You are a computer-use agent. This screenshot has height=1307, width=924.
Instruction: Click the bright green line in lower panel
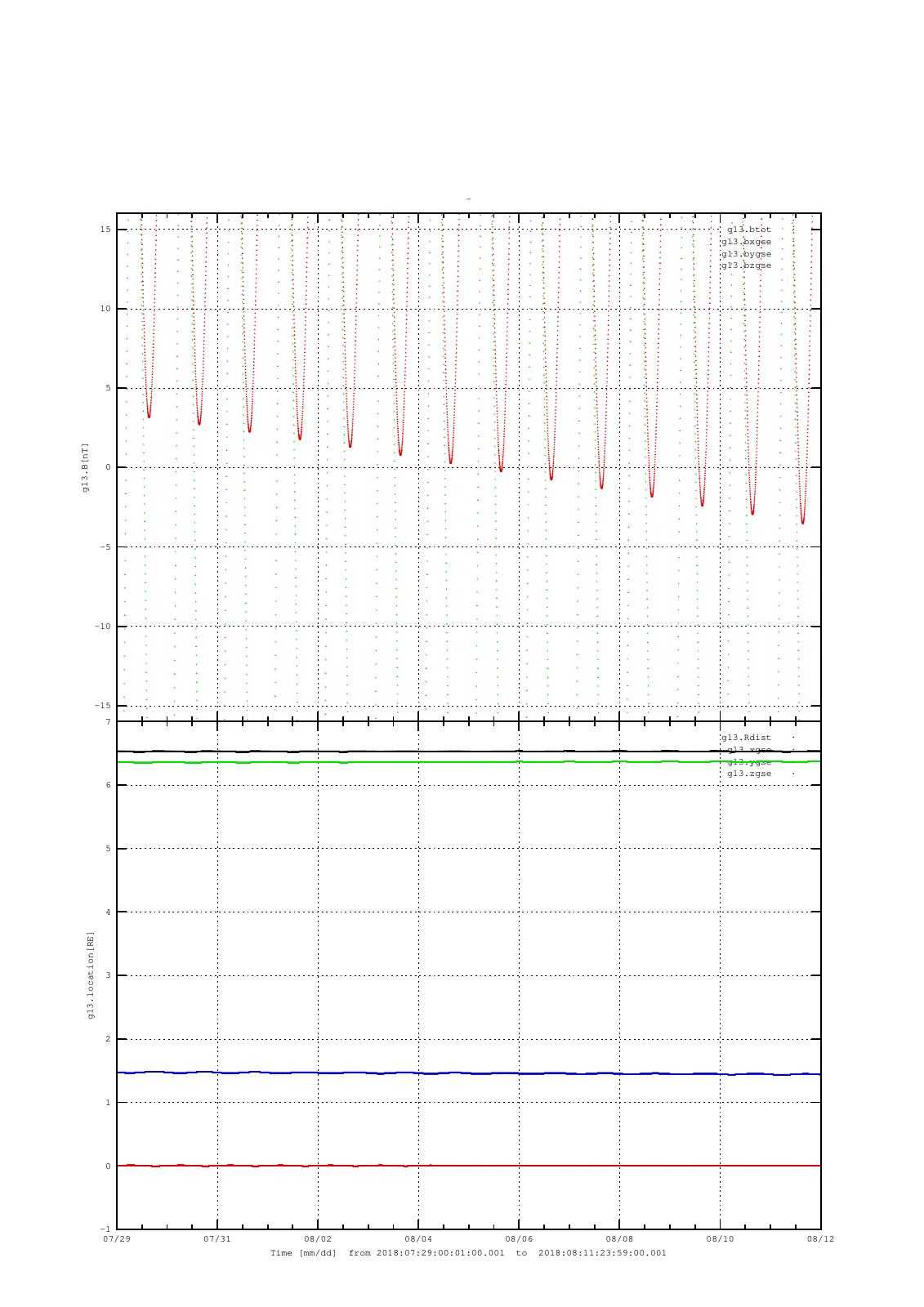coord(468,762)
